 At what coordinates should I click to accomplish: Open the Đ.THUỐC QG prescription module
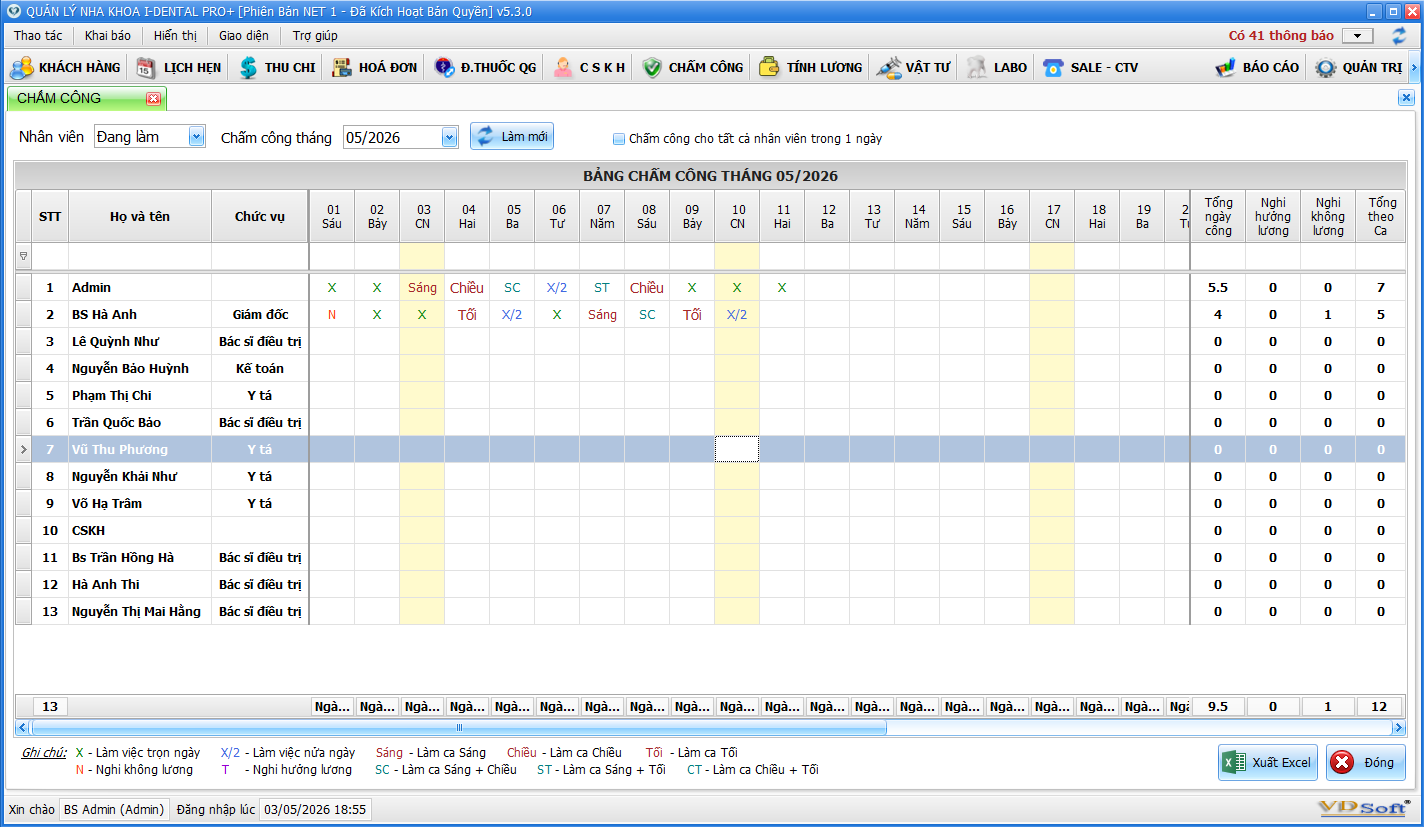[485, 67]
